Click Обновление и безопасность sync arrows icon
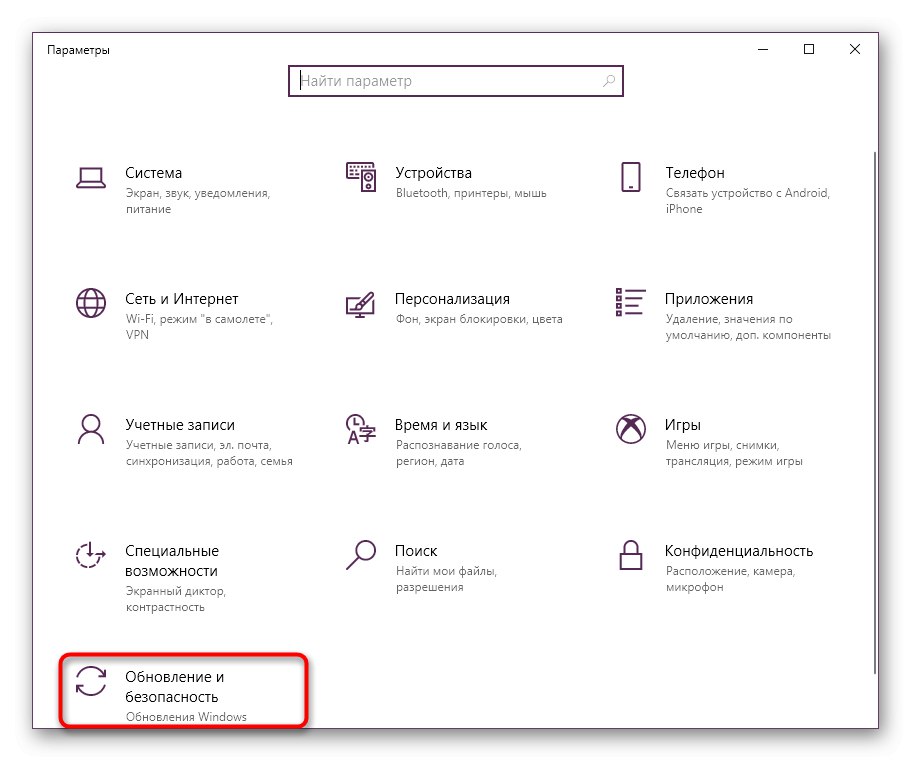The height and width of the screenshot is (761, 911). (x=91, y=681)
